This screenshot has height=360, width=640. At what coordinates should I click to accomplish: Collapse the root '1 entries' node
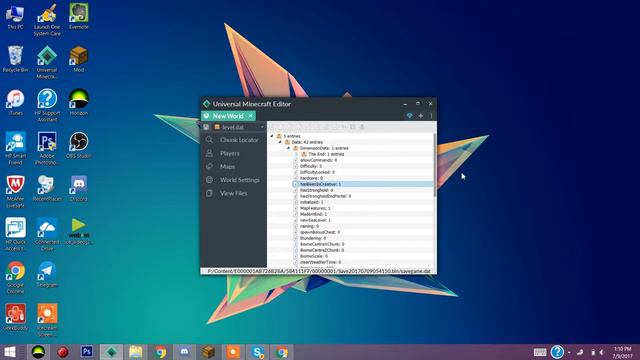272,136
